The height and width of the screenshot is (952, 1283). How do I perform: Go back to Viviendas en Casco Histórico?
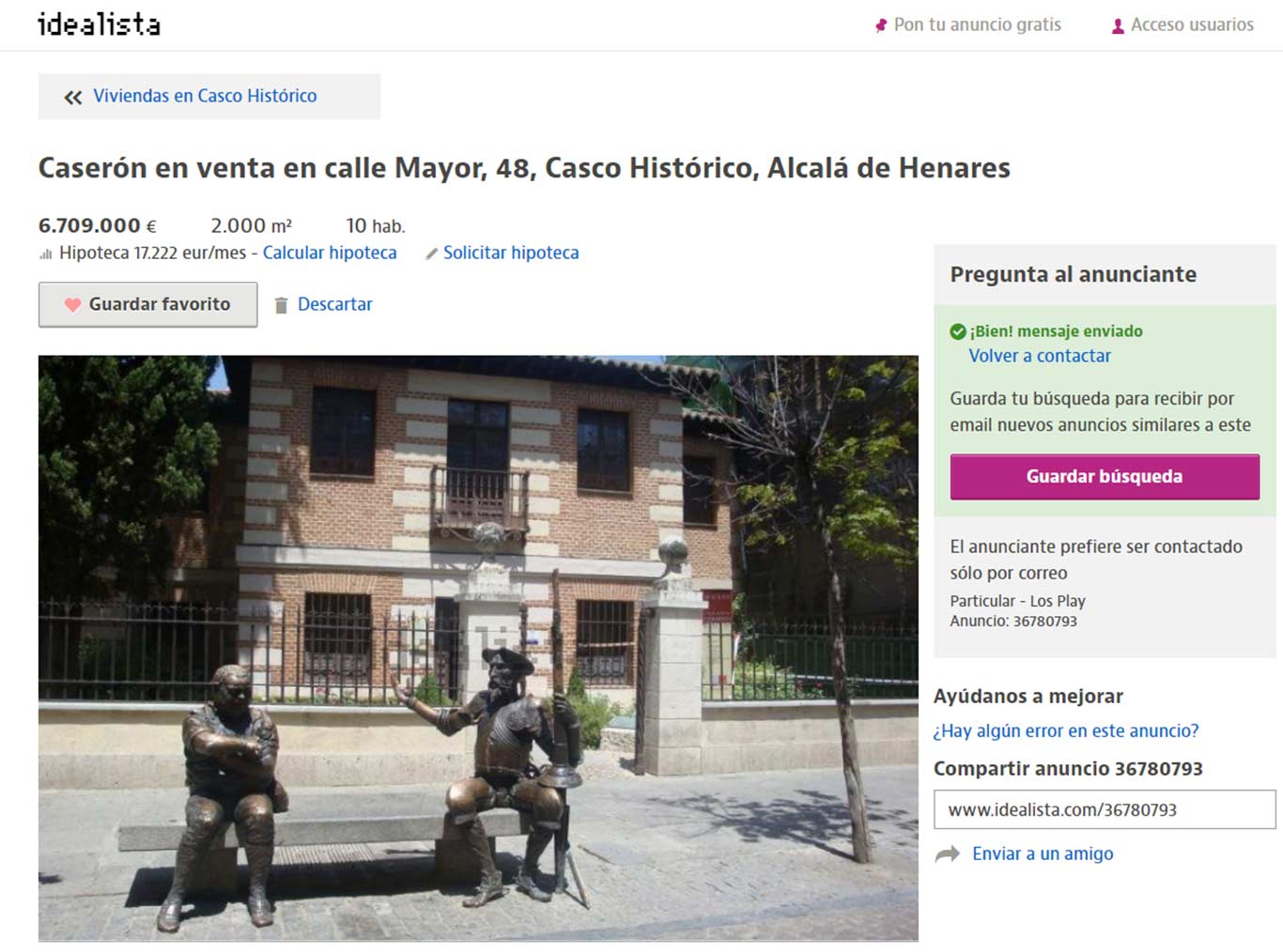[205, 96]
